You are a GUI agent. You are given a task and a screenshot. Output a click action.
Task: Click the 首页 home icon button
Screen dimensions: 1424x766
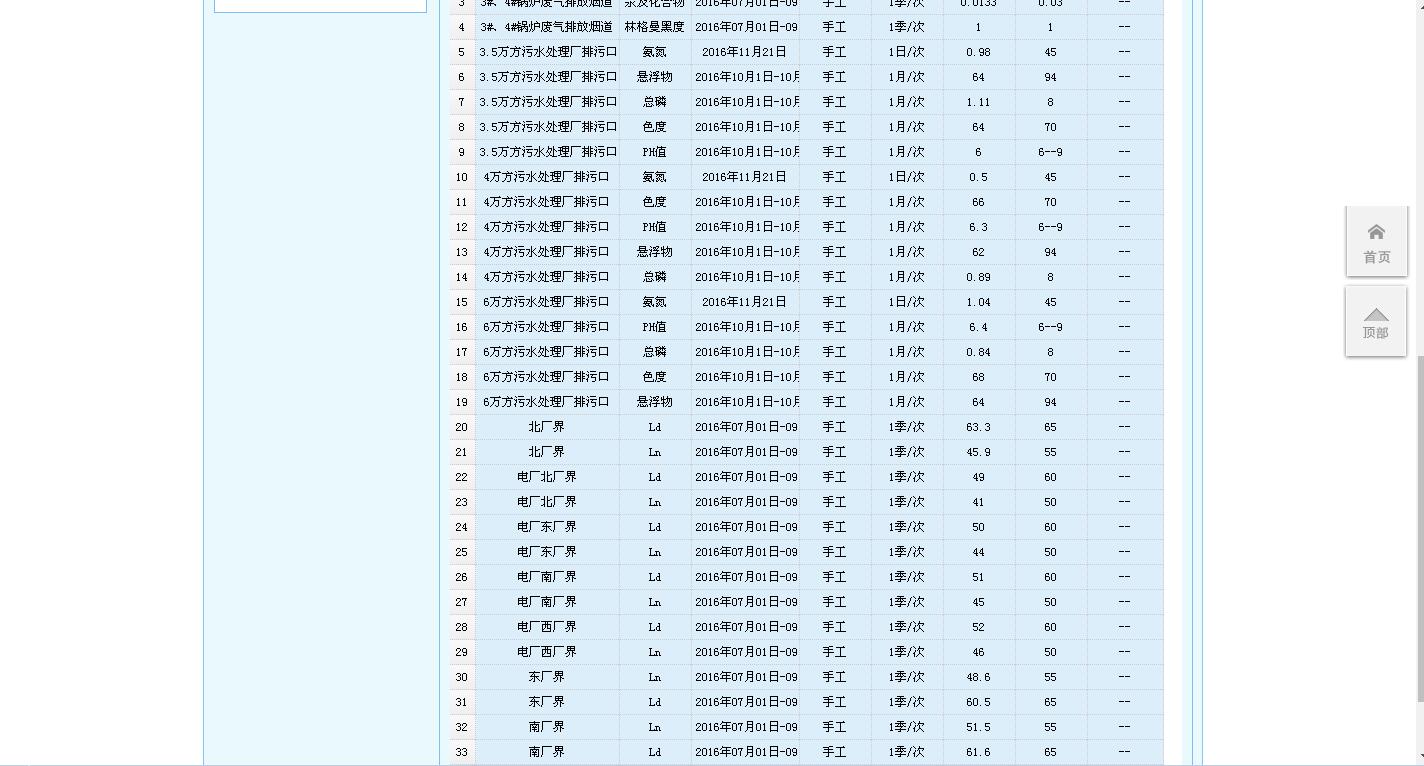pos(1375,240)
